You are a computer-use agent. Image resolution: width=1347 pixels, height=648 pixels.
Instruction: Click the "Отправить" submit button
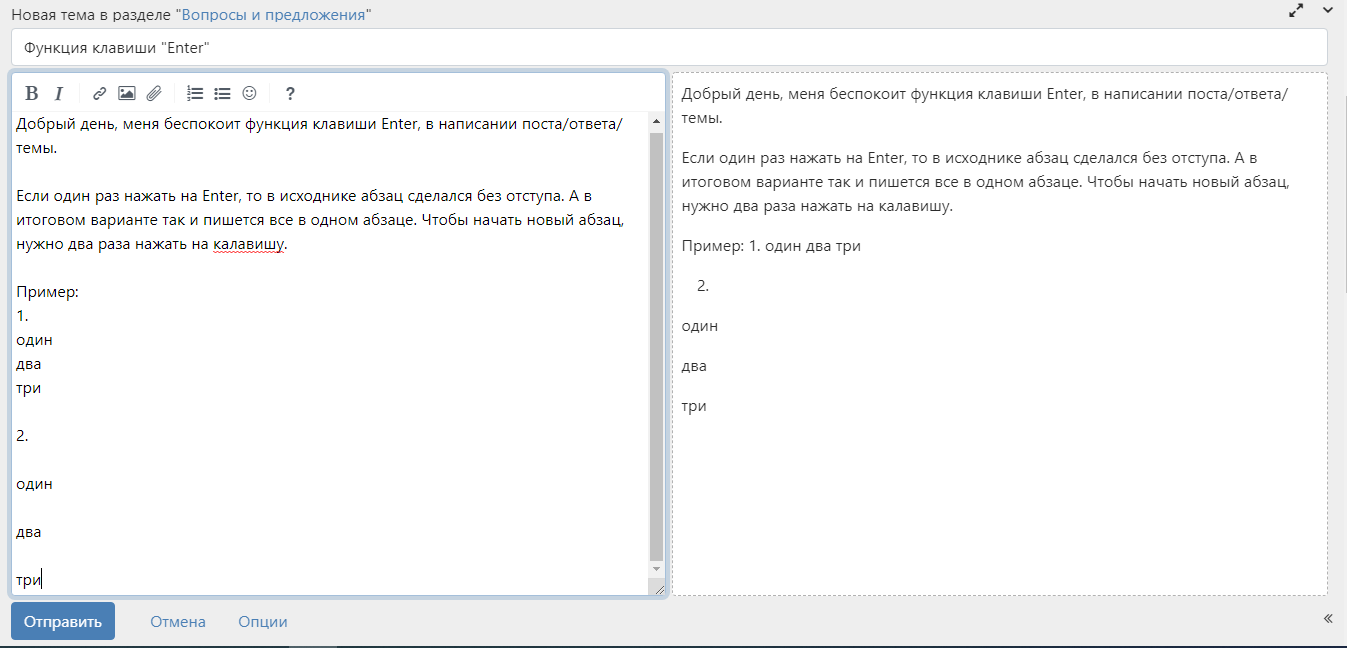point(63,621)
